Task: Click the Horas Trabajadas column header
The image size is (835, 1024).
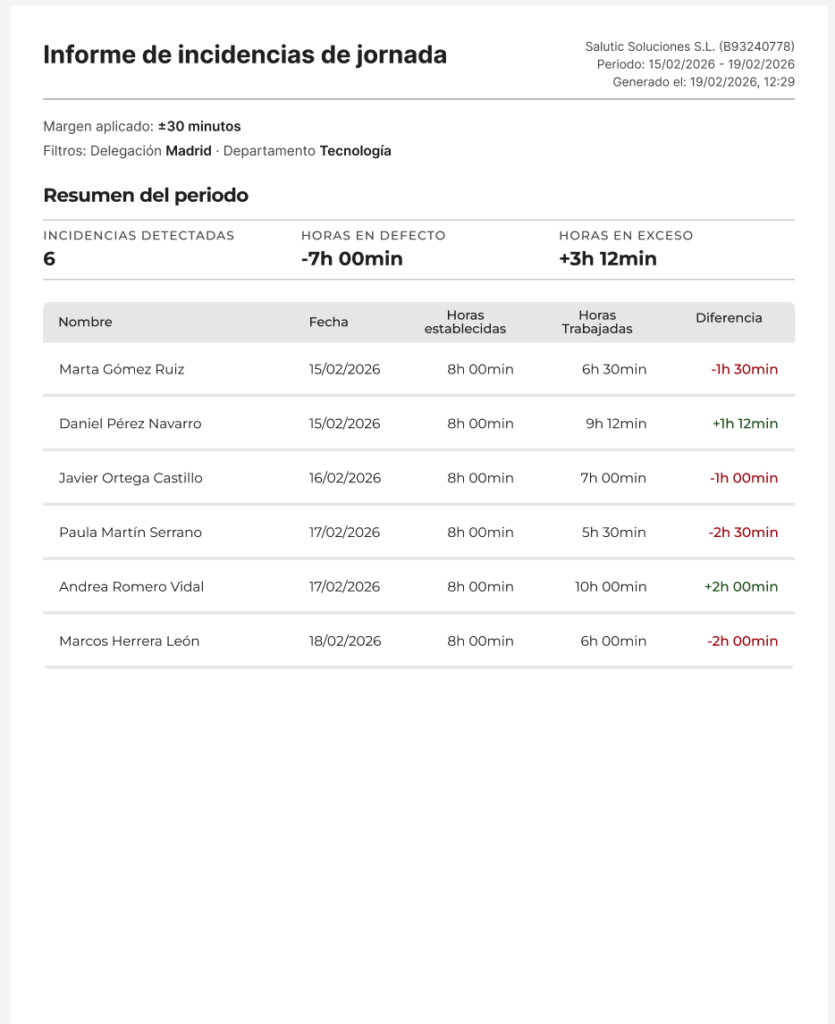Action: [x=597, y=322]
